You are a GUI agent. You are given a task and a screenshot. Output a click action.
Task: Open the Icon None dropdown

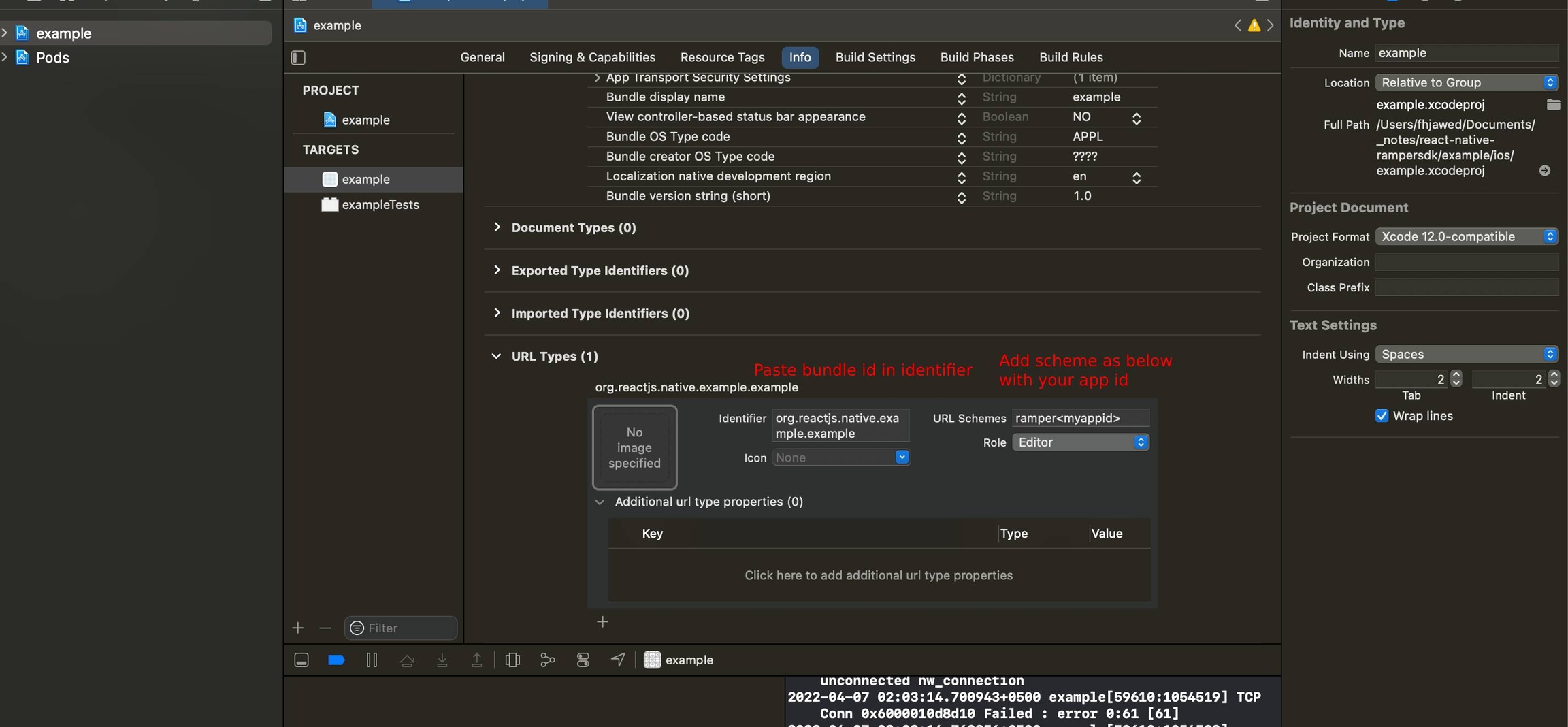coord(841,457)
